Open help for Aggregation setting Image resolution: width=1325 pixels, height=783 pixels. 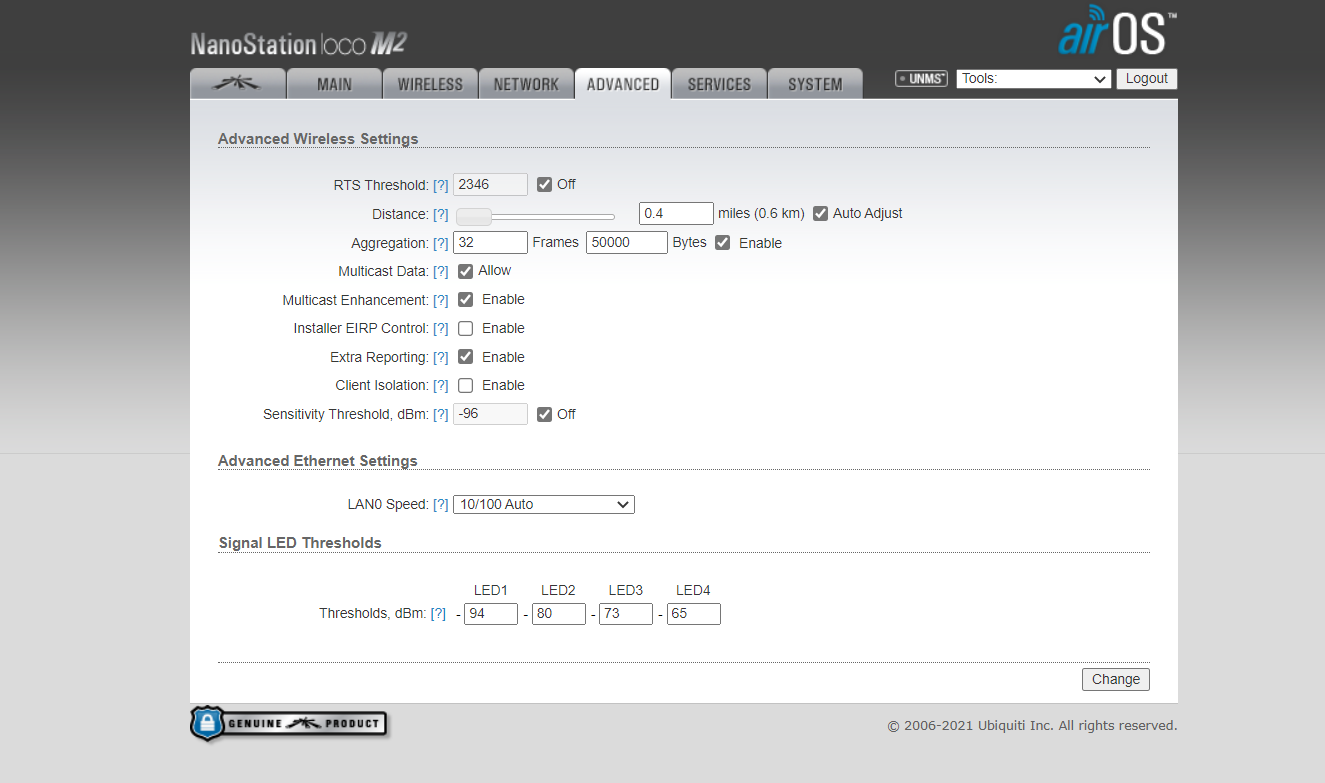pos(441,243)
